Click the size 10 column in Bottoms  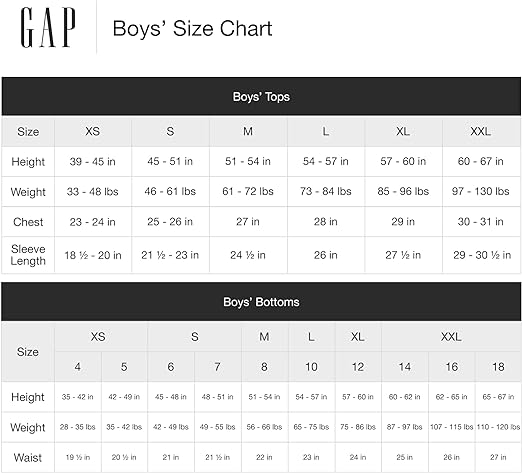311,367
